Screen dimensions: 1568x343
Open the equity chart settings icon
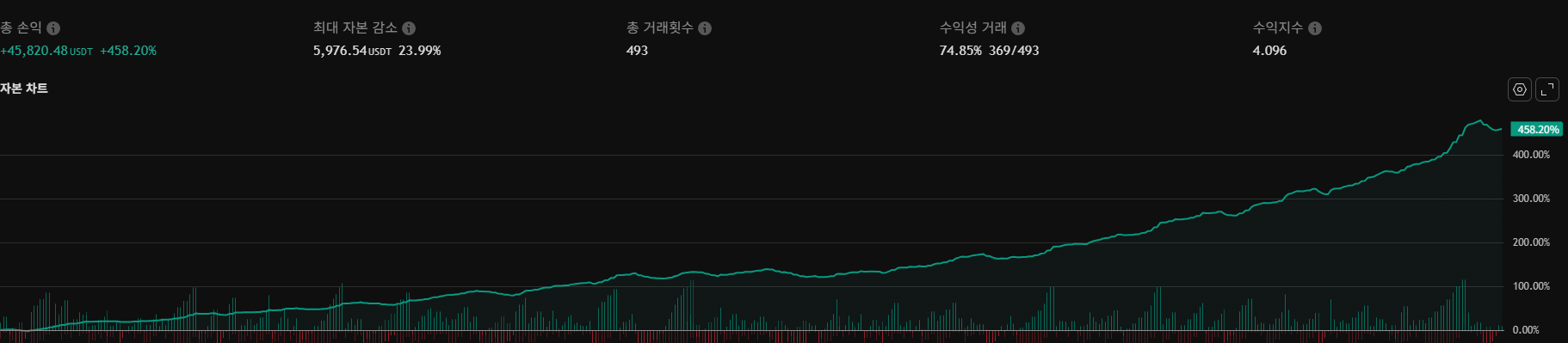pos(1520,89)
